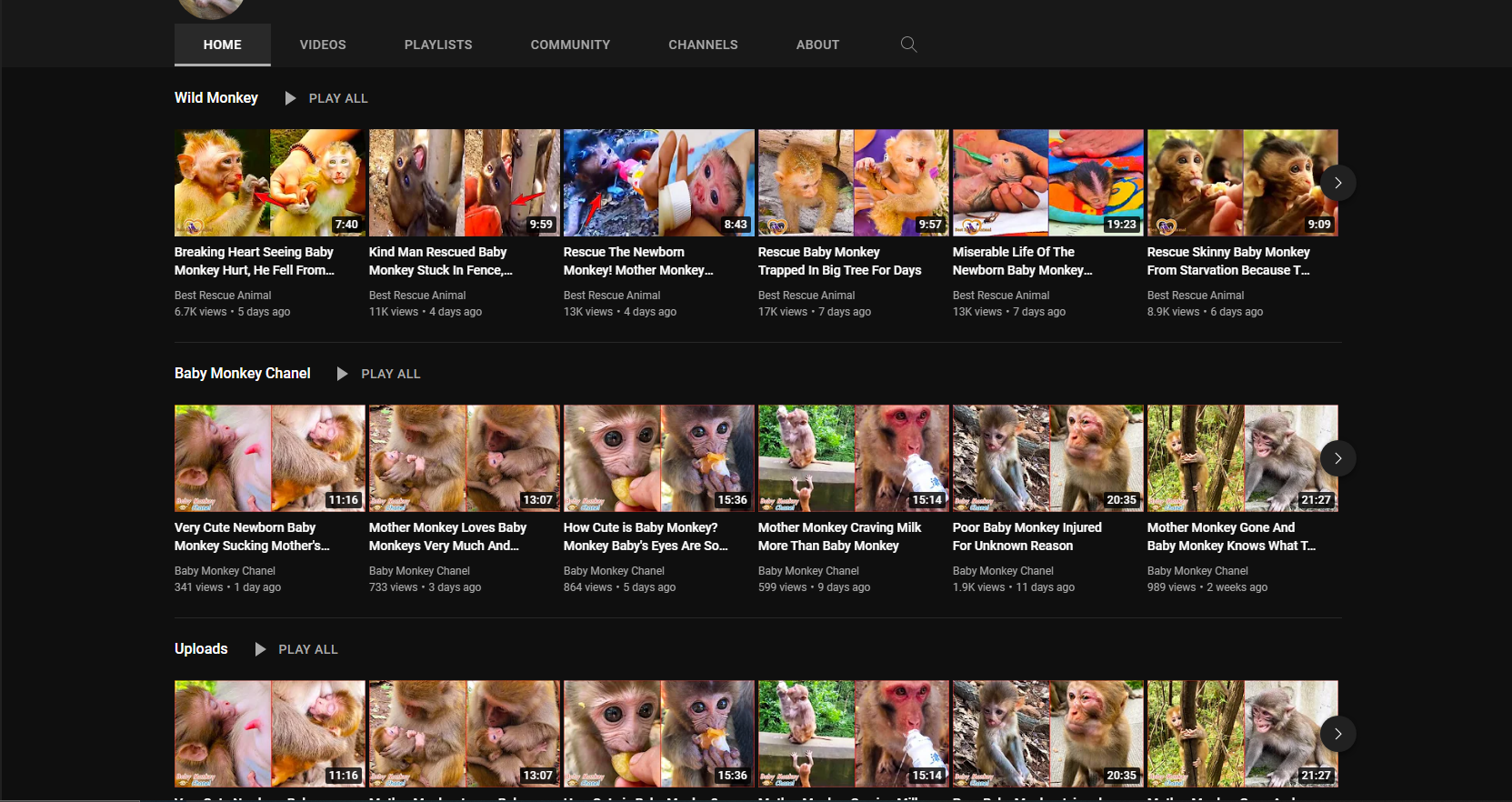Click next arrow in Baby Monkey Chanel row

[1337, 458]
